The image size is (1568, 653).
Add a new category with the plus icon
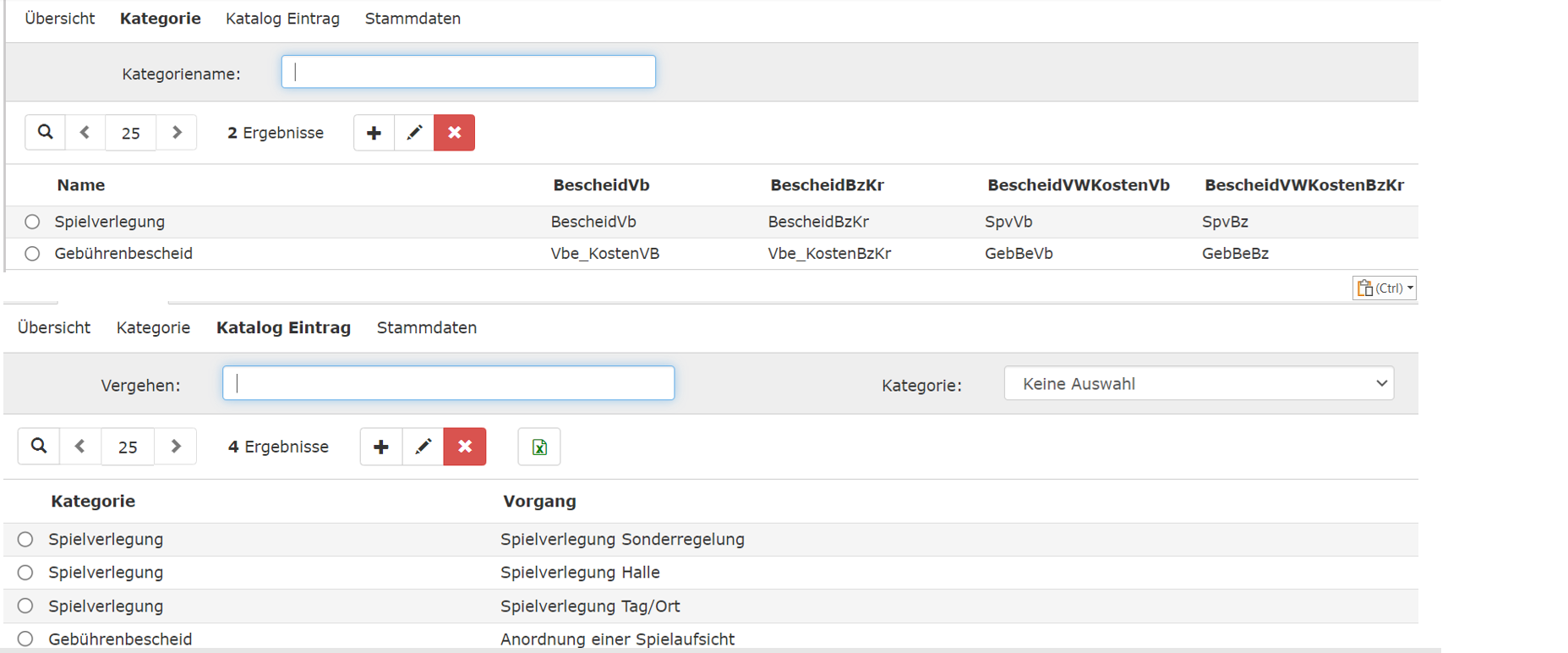[x=374, y=133]
